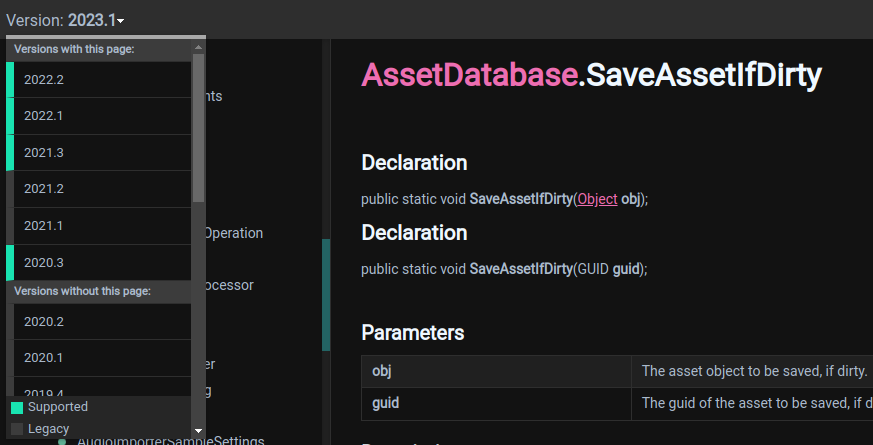The height and width of the screenshot is (445, 873).
Task: Click the gray Legacy legend swatch
Action: click(x=17, y=429)
